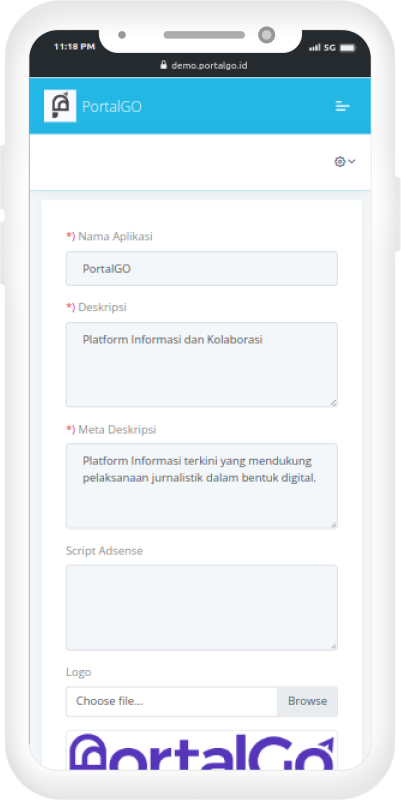
Task: Click the signal strength icon in status bar
Action: 314,47
